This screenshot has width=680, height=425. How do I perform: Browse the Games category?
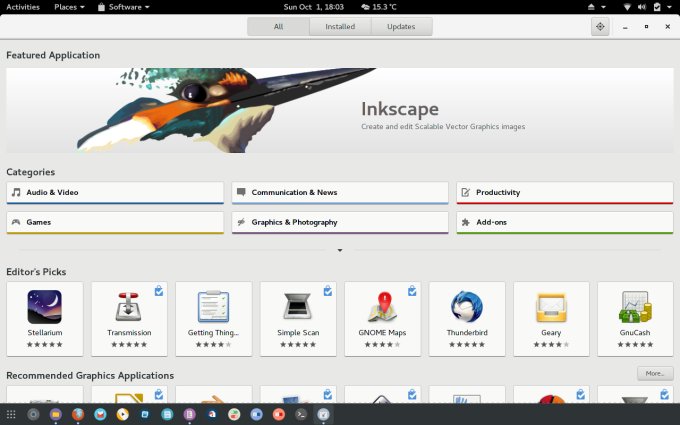(115, 222)
